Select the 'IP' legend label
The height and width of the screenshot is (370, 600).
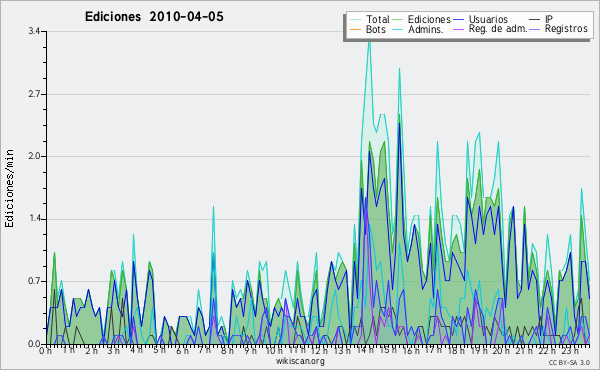point(549,19)
